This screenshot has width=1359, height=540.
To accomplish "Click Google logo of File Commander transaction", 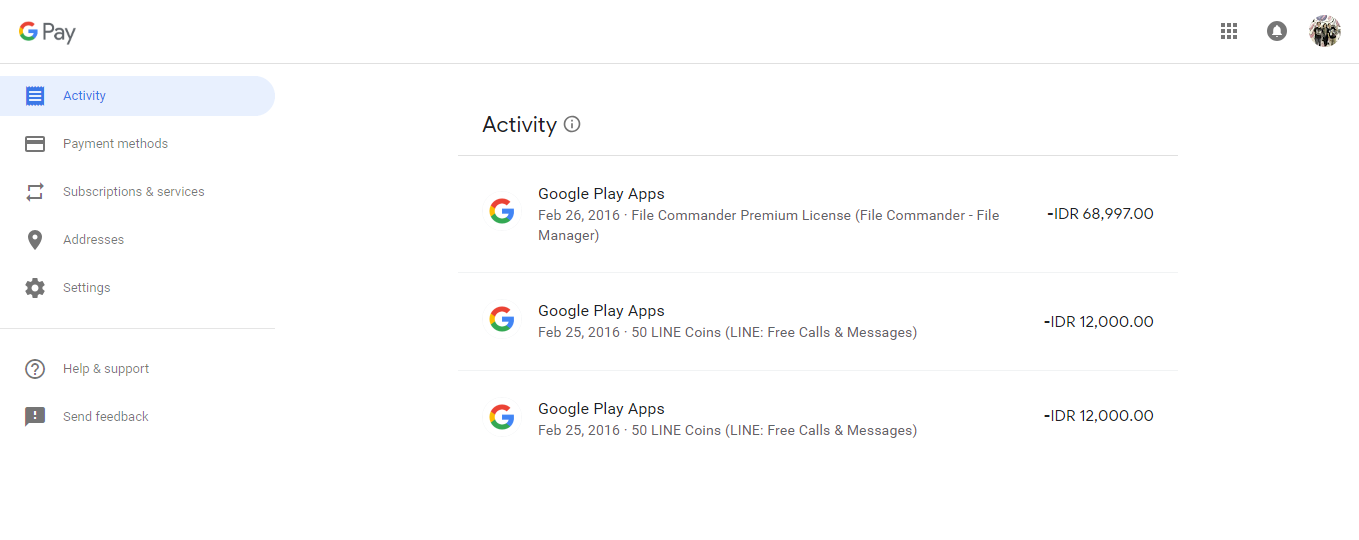I will point(502,212).
